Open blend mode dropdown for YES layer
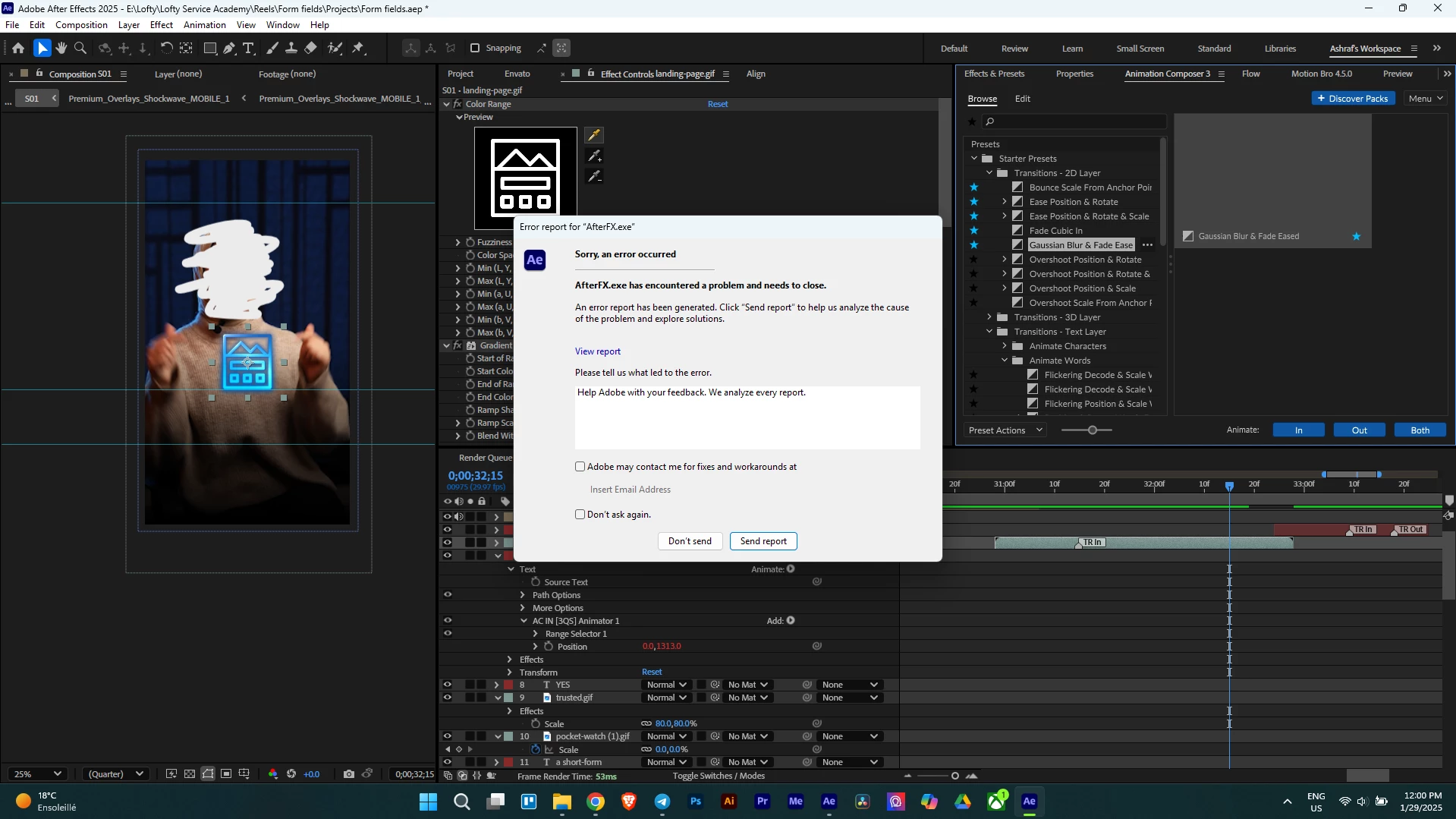 point(666,685)
